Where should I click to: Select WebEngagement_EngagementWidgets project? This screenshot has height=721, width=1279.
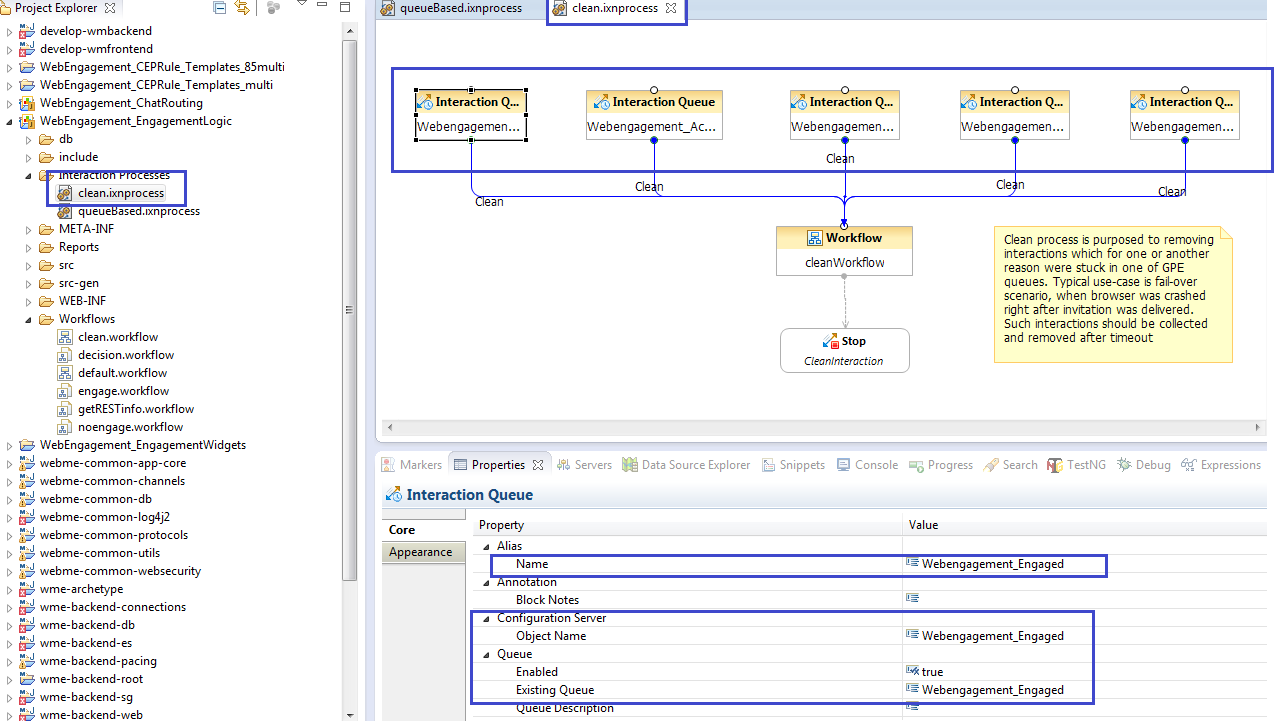point(143,445)
